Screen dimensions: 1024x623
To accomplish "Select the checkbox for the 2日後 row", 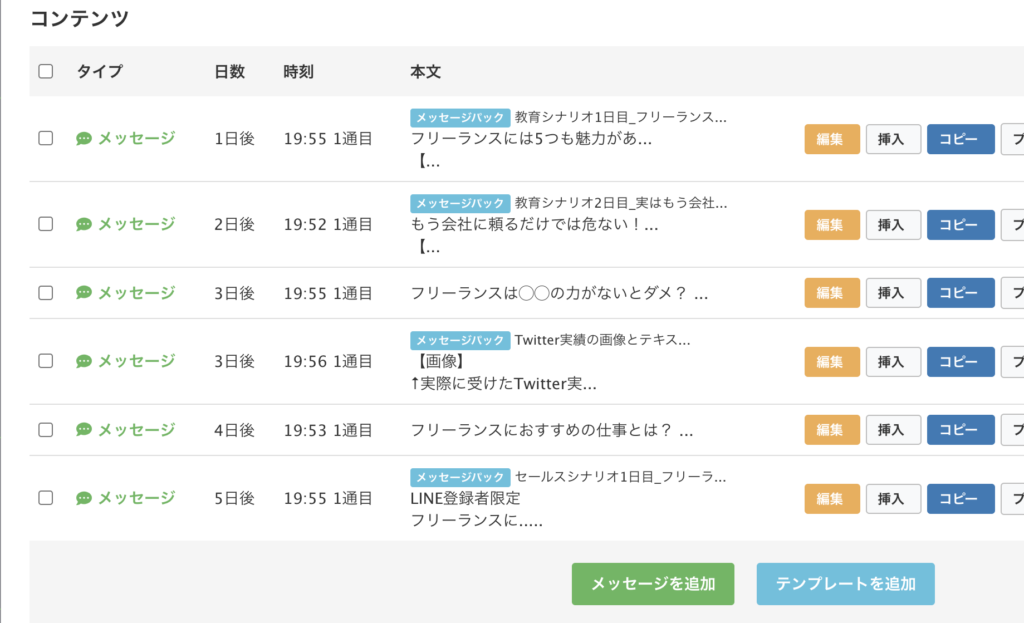I will coord(45,224).
